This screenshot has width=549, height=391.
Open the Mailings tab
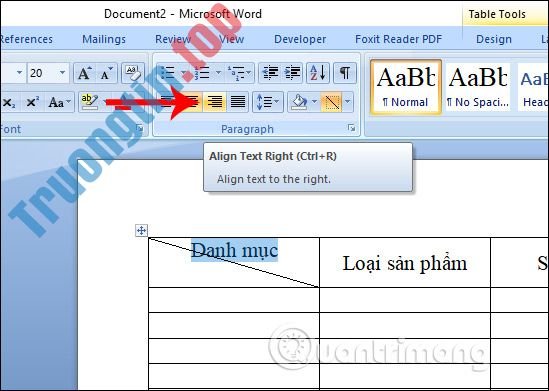(104, 39)
